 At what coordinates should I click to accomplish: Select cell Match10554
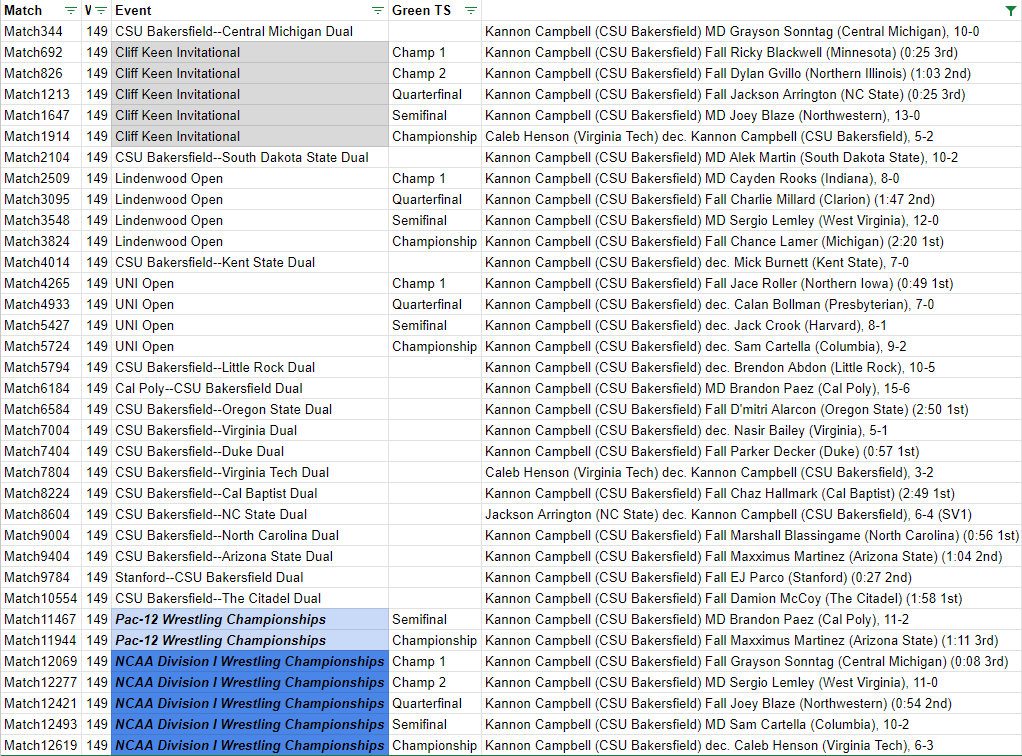[41, 598]
